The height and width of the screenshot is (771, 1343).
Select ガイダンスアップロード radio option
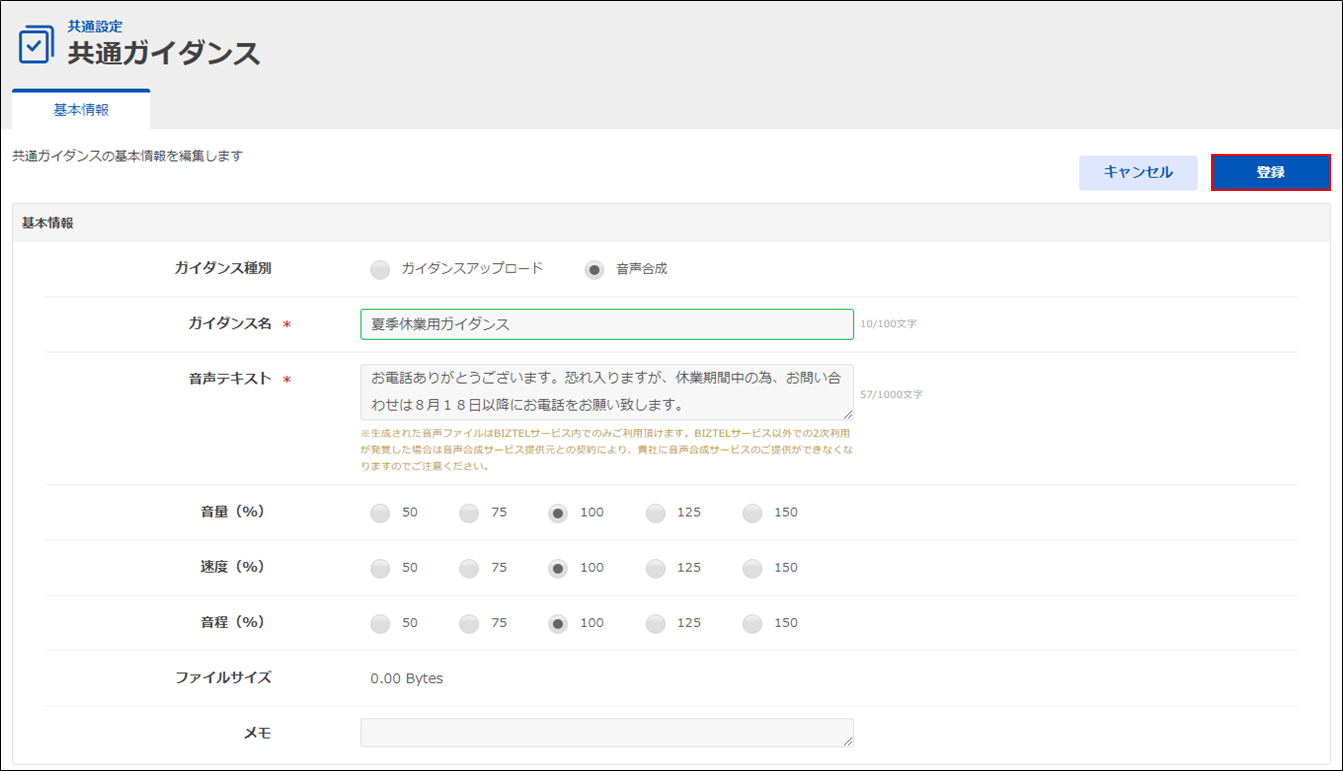pyautogui.click(x=380, y=269)
